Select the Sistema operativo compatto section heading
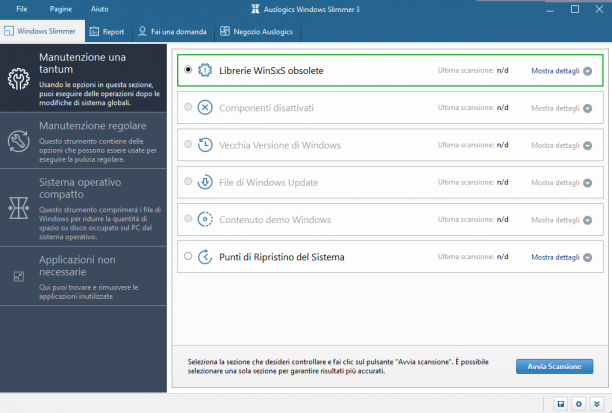The height and width of the screenshot is (413, 612). pos(80,188)
